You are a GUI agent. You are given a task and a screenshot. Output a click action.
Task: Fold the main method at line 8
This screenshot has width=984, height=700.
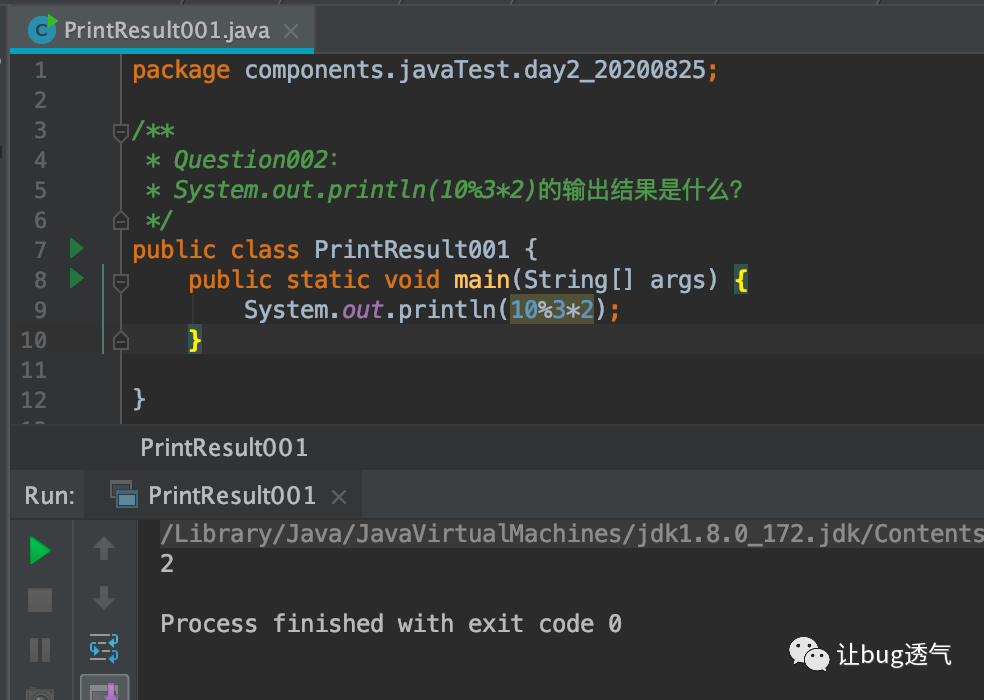(x=120, y=282)
